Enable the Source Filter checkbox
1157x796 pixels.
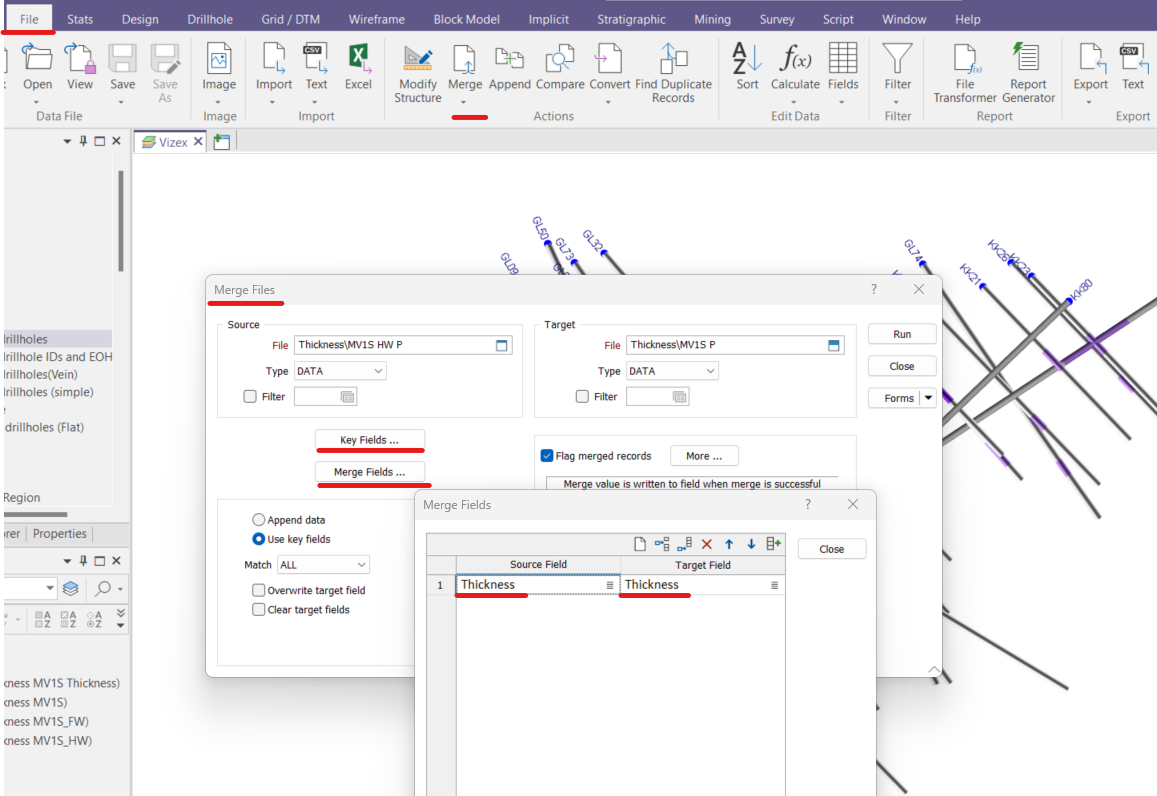coord(250,397)
